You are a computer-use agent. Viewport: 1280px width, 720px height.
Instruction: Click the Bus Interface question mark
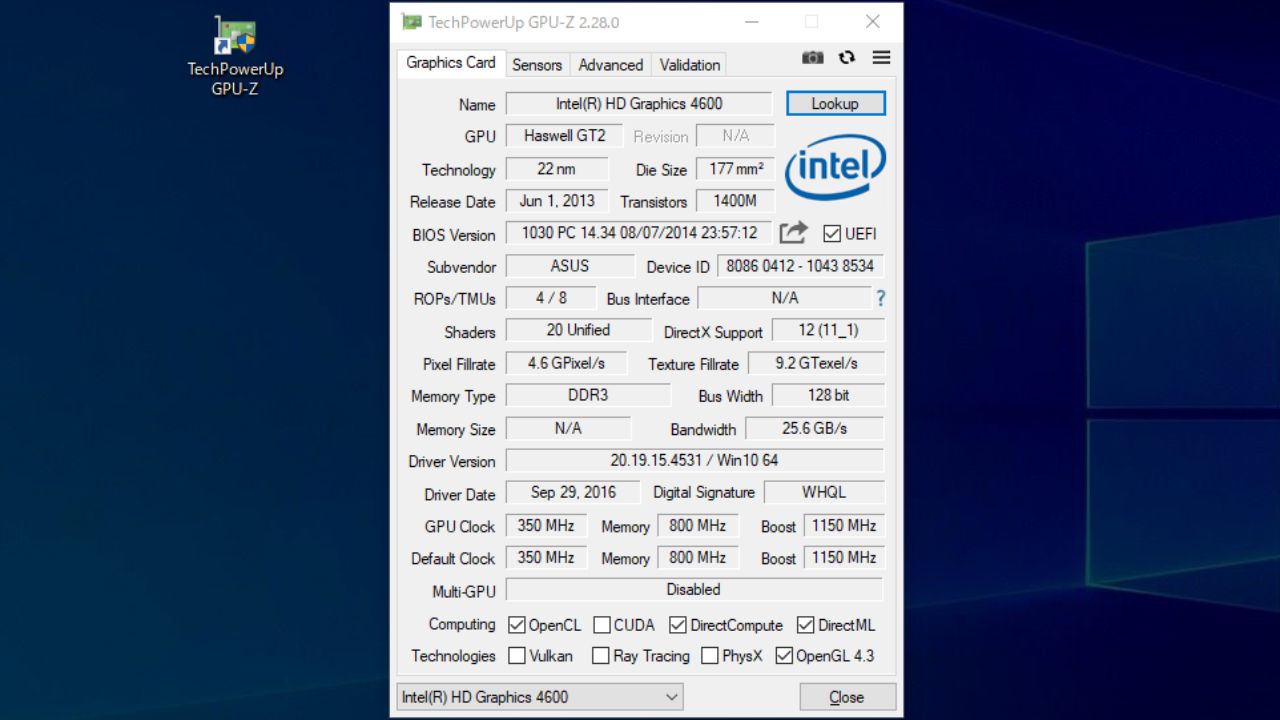click(x=881, y=298)
